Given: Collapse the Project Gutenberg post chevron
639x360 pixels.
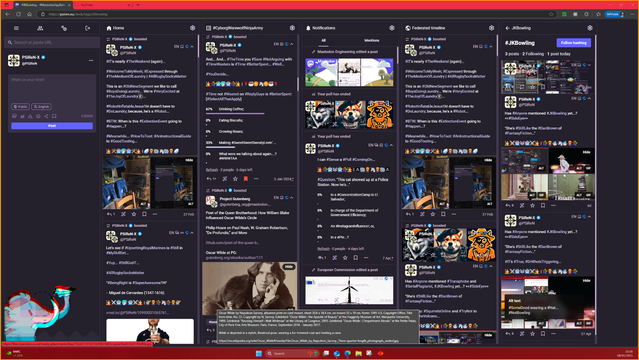Looking at the screenshot, I should [292, 198].
